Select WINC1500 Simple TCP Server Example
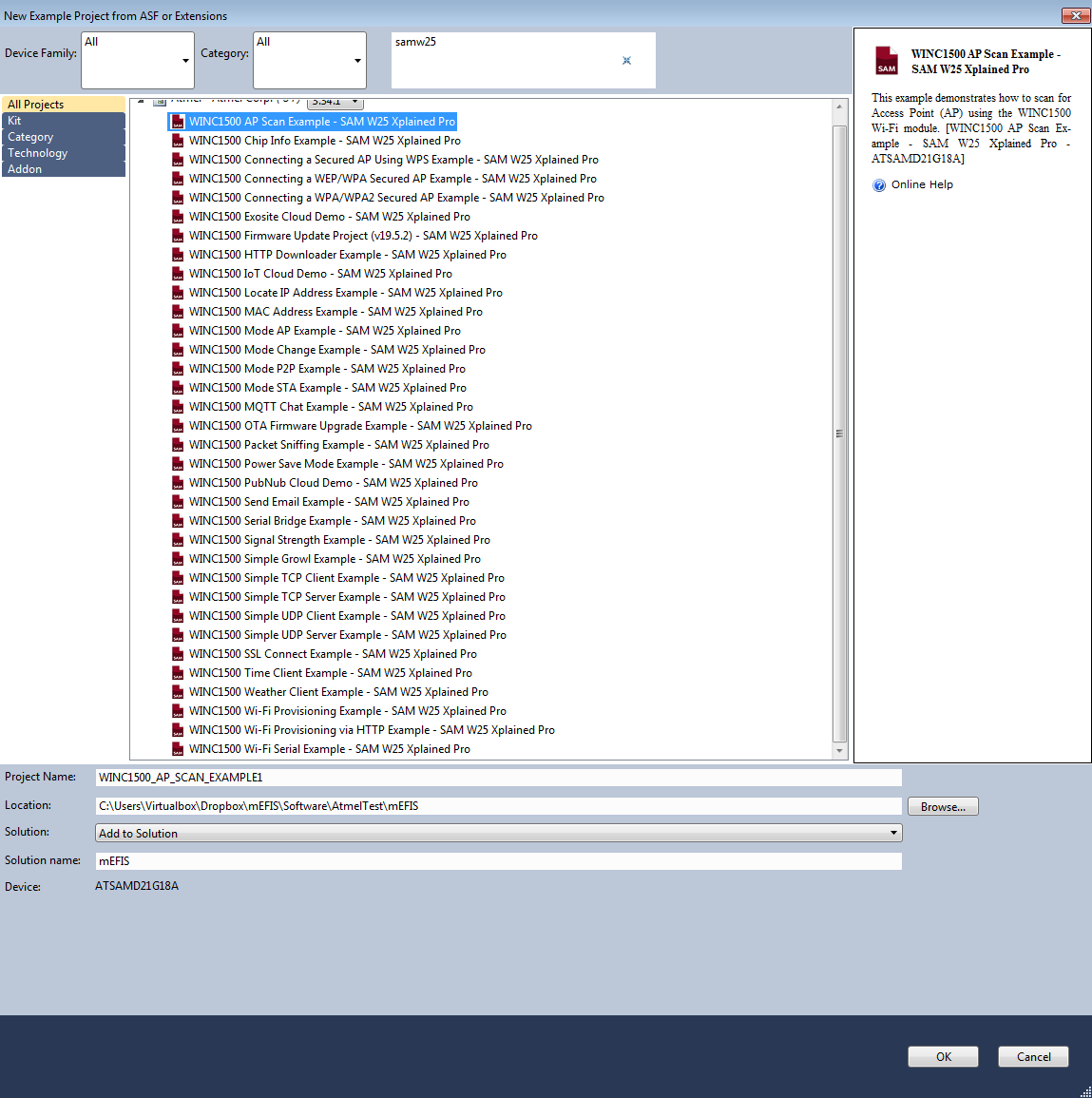The height and width of the screenshot is (1098, 1092). [347, 597]
